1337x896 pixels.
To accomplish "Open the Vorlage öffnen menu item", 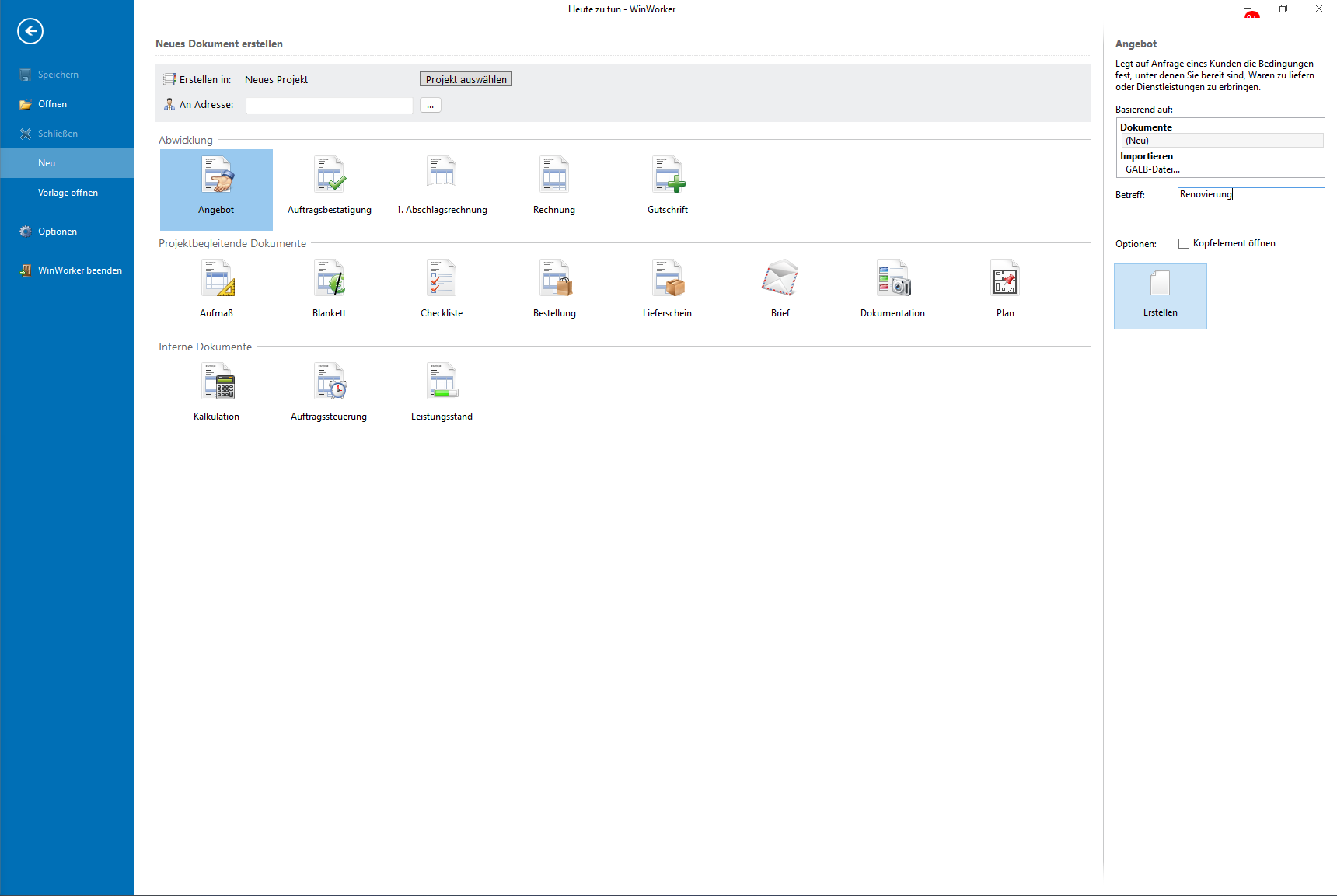I will pyautogui.click(x=68, y=193).
